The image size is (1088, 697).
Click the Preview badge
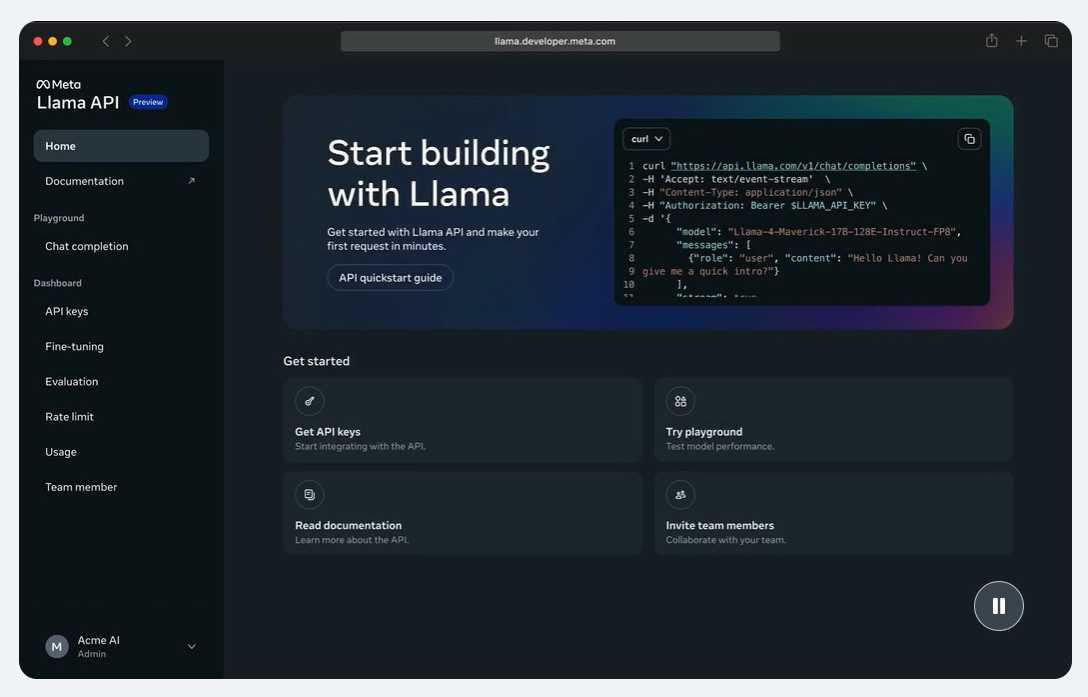(148, 102)
